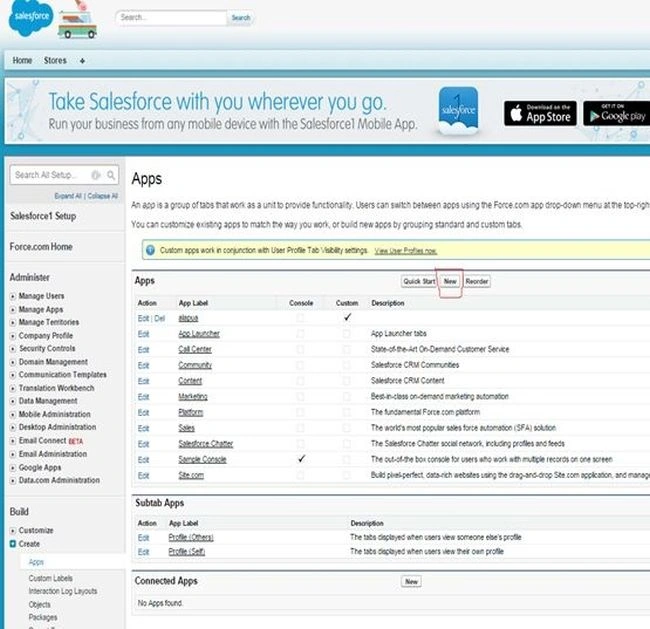Select Custom Labels in sidebar
This screenshot has width=650, height=629.
(x=51, y=578)
